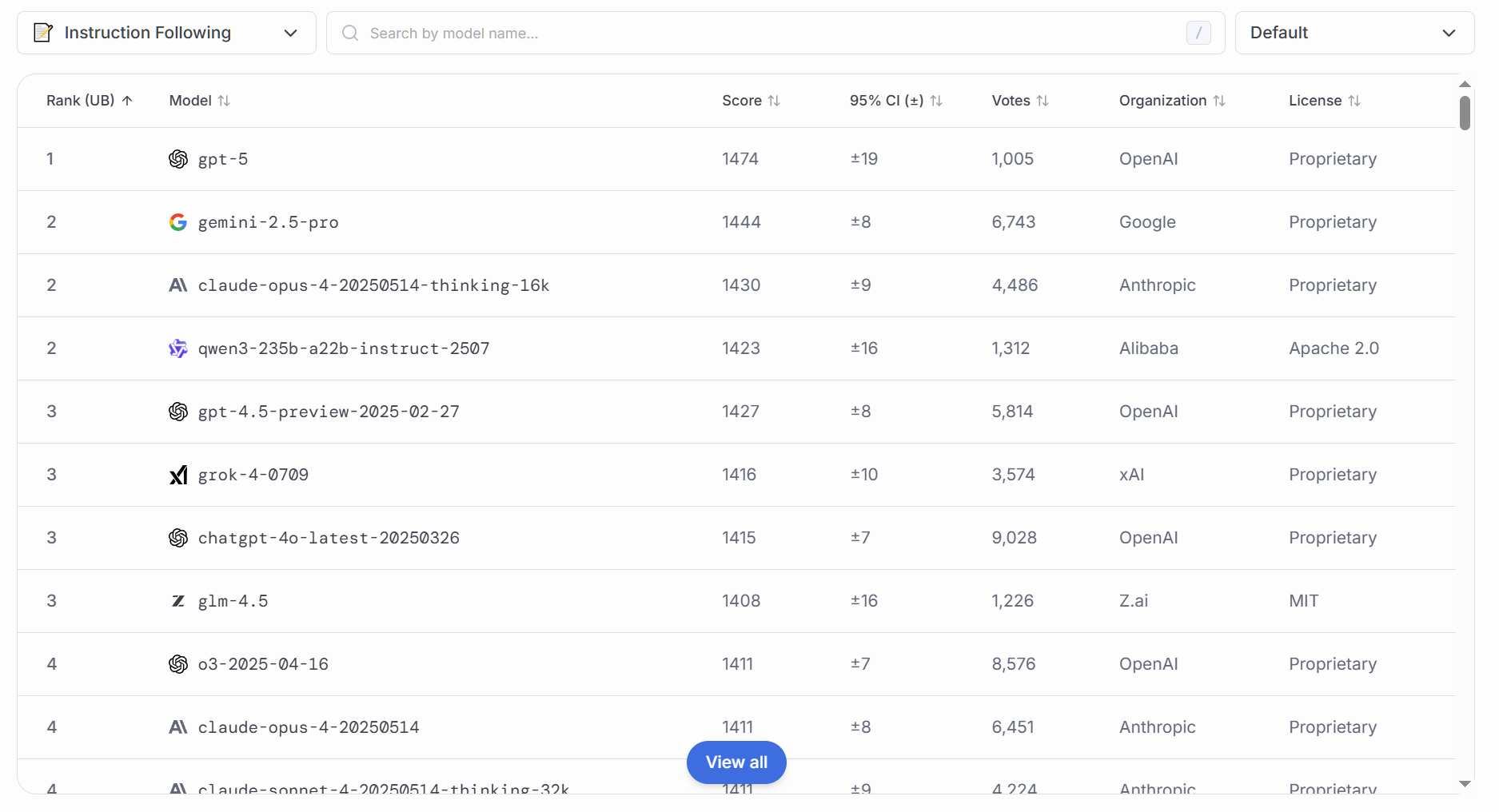Viewport: 1499px width, 812px height.
Task: Click the score 1474 for gpt-5
Action: [x=740, y=159]
